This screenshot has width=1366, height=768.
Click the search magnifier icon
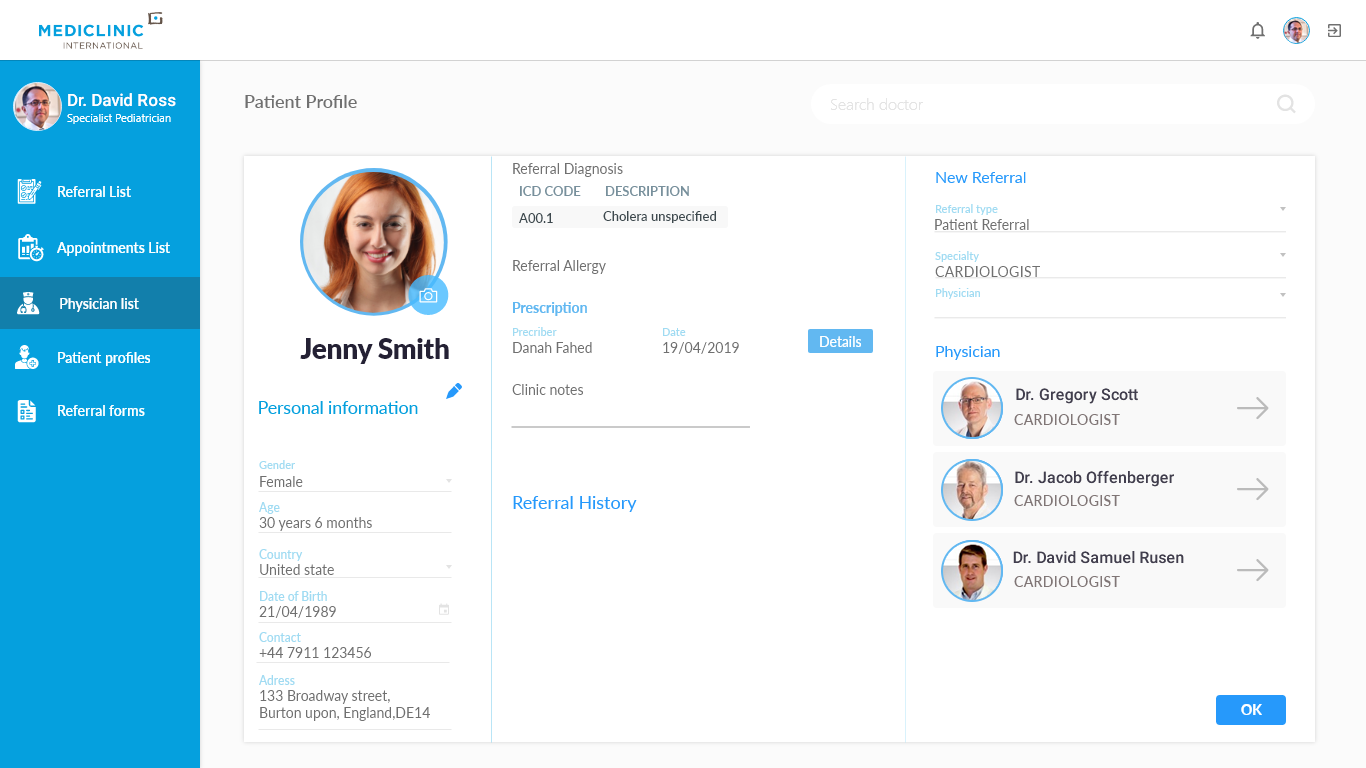(1286, 104)
